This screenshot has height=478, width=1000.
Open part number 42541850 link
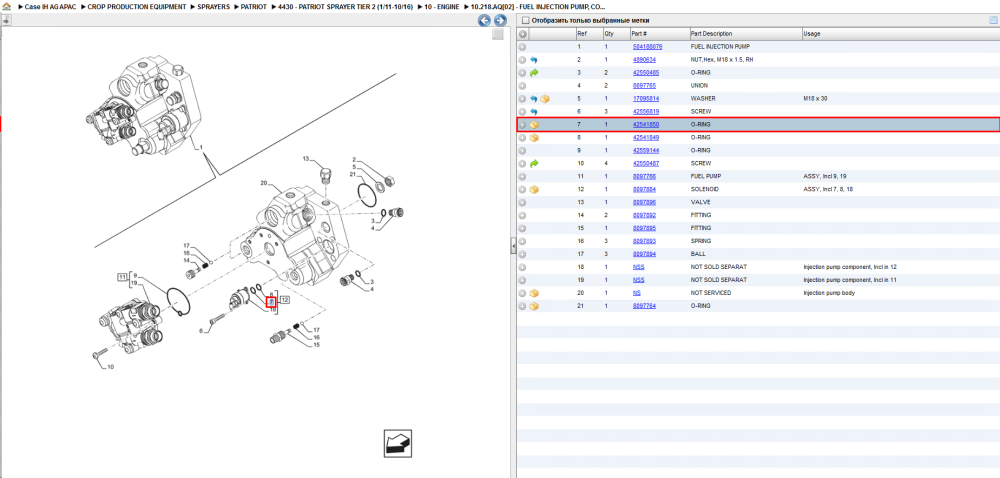[645, 125]
